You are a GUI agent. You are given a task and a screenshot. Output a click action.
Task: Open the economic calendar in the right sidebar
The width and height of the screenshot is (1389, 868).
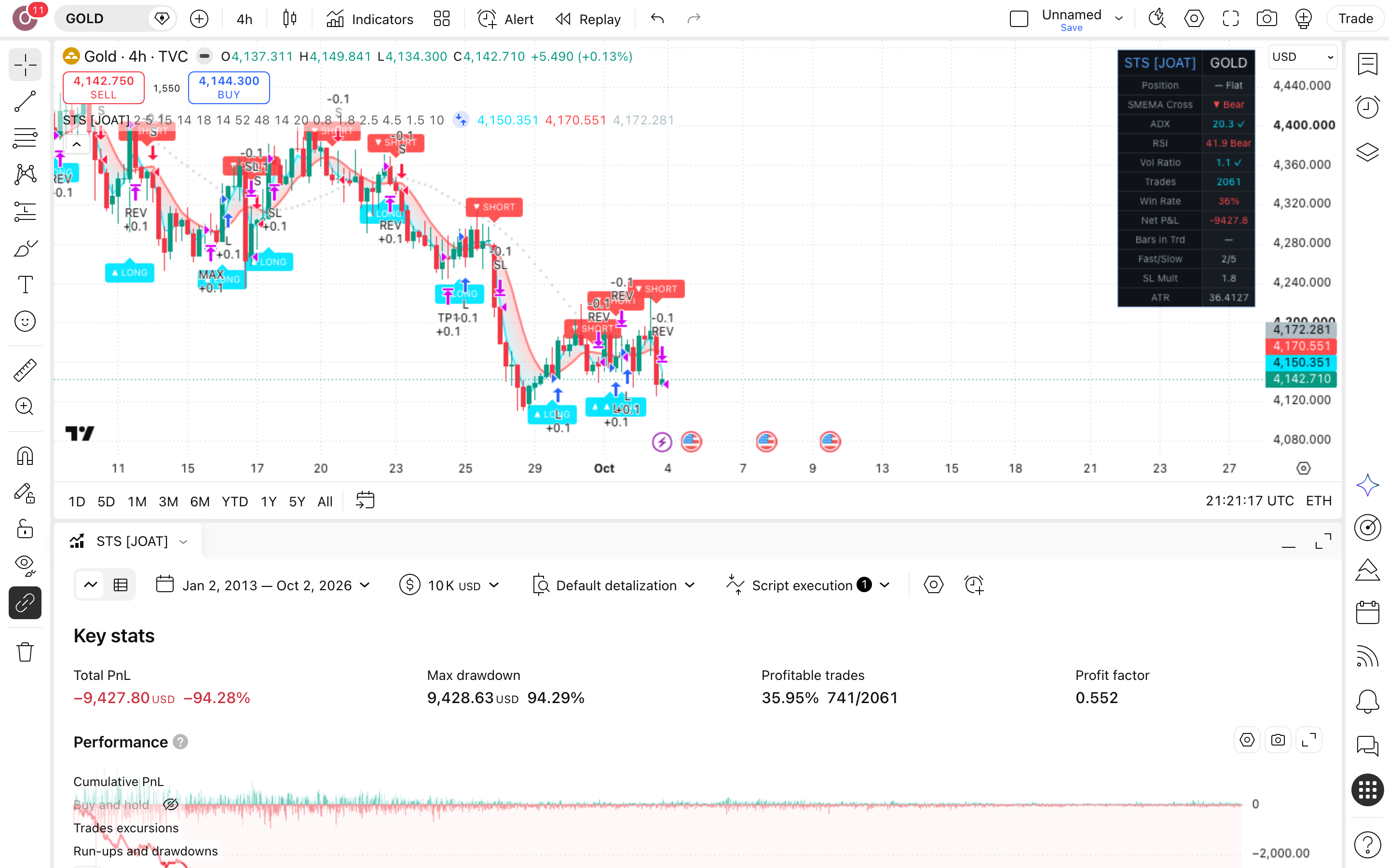(x=1367, y=612)
